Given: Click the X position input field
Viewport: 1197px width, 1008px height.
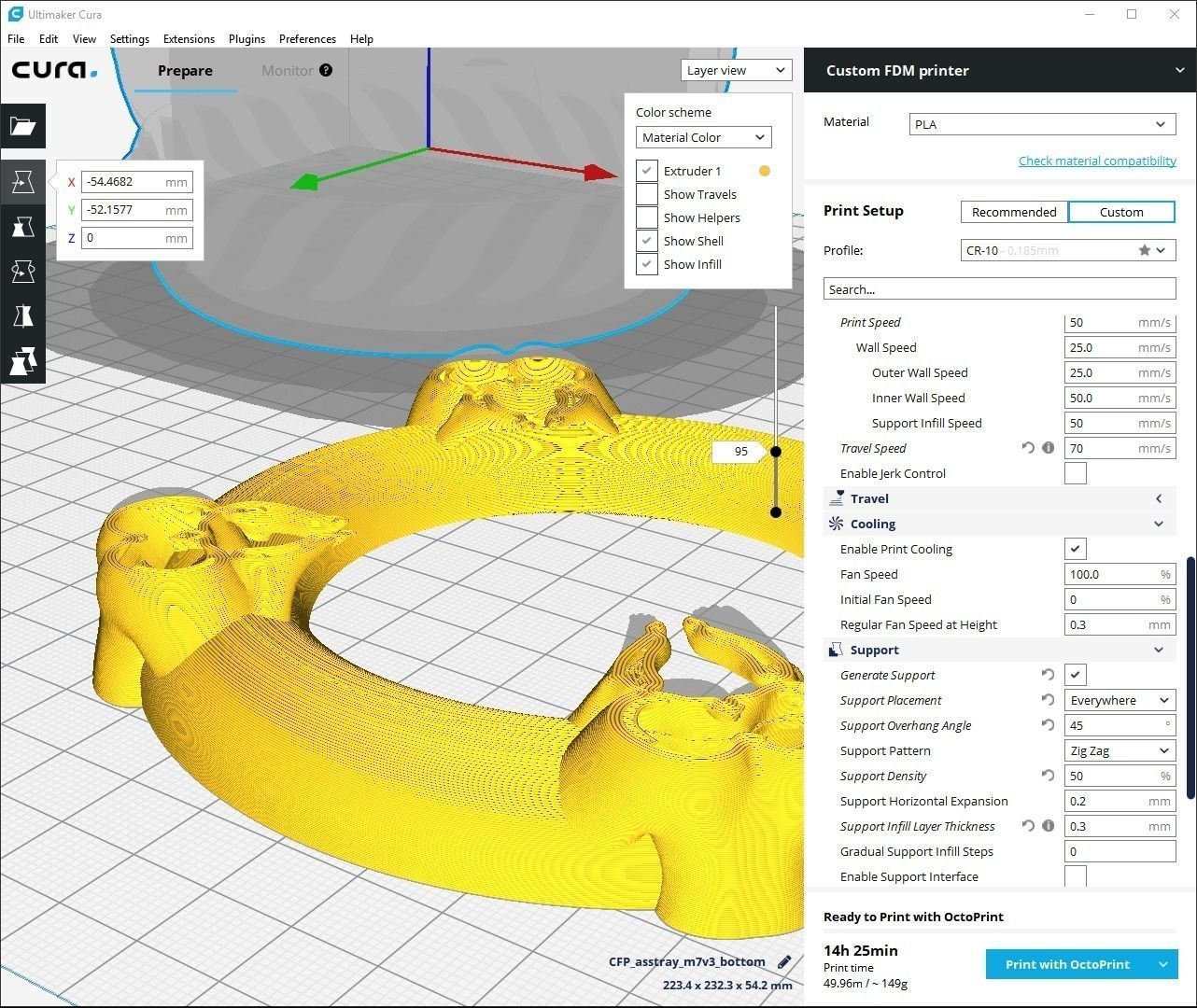Looking at the screenshot, I should [137, 182].
